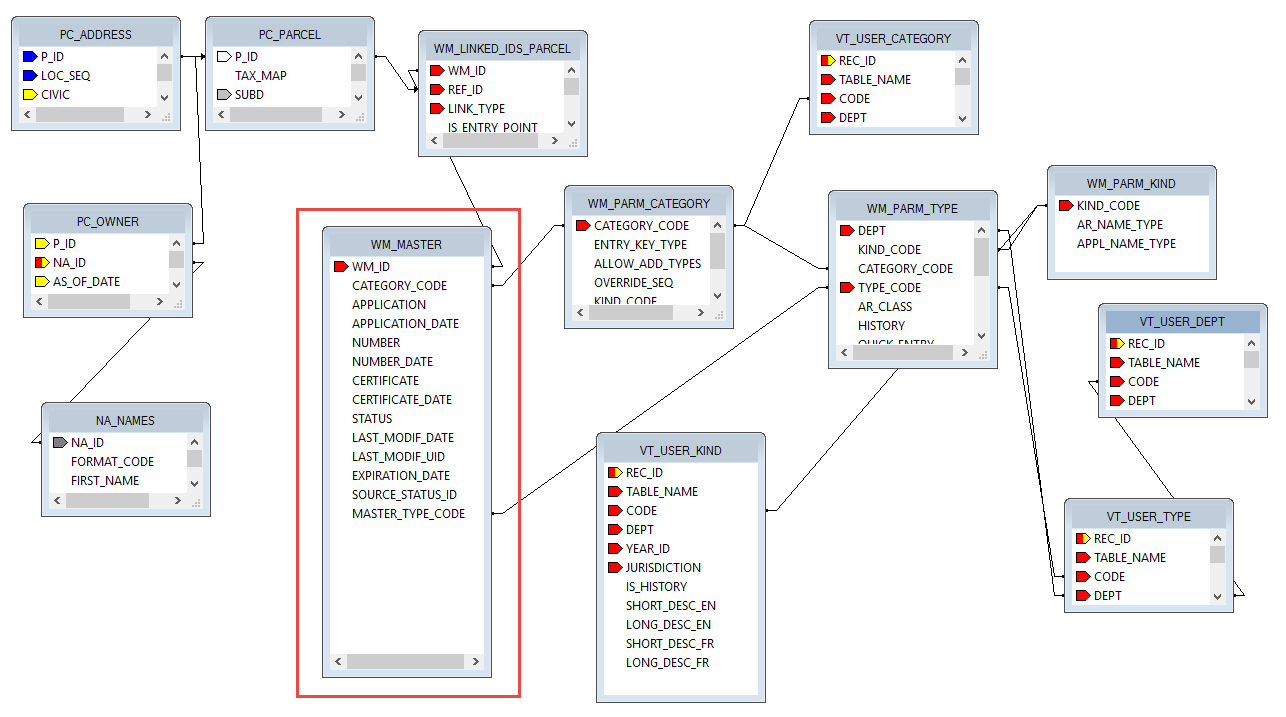The height and width of the screenshot is (717, 1286).
Task: Click the resize grip of the PC_ADDRESS table
Action: tap(165, 116)
